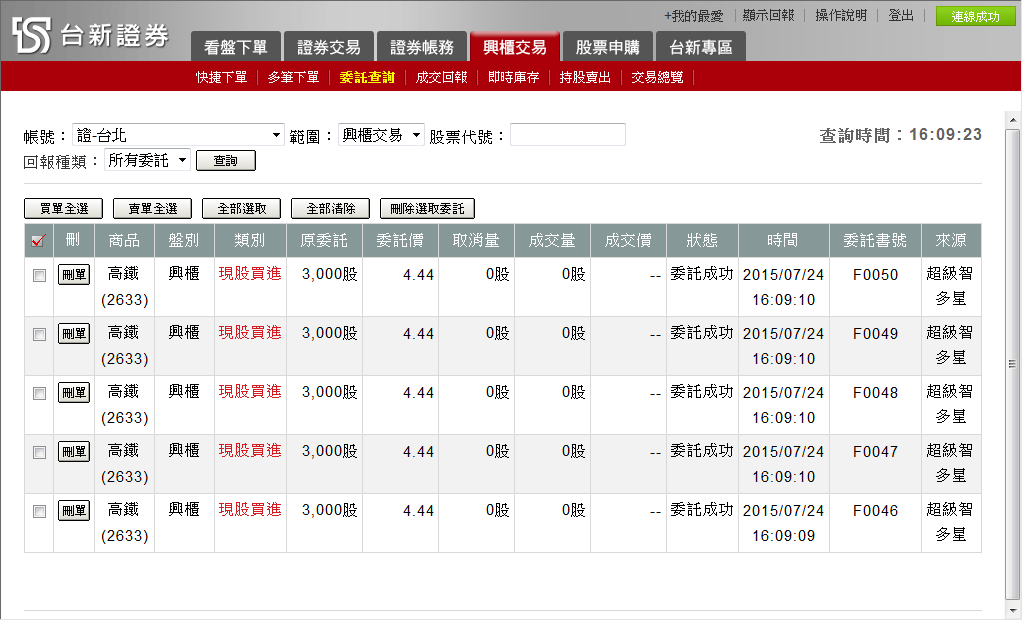Viewport: 1022px width, 621px height.
Task: Hit 刪單 icon for order F0047
Action: point(73,451)
